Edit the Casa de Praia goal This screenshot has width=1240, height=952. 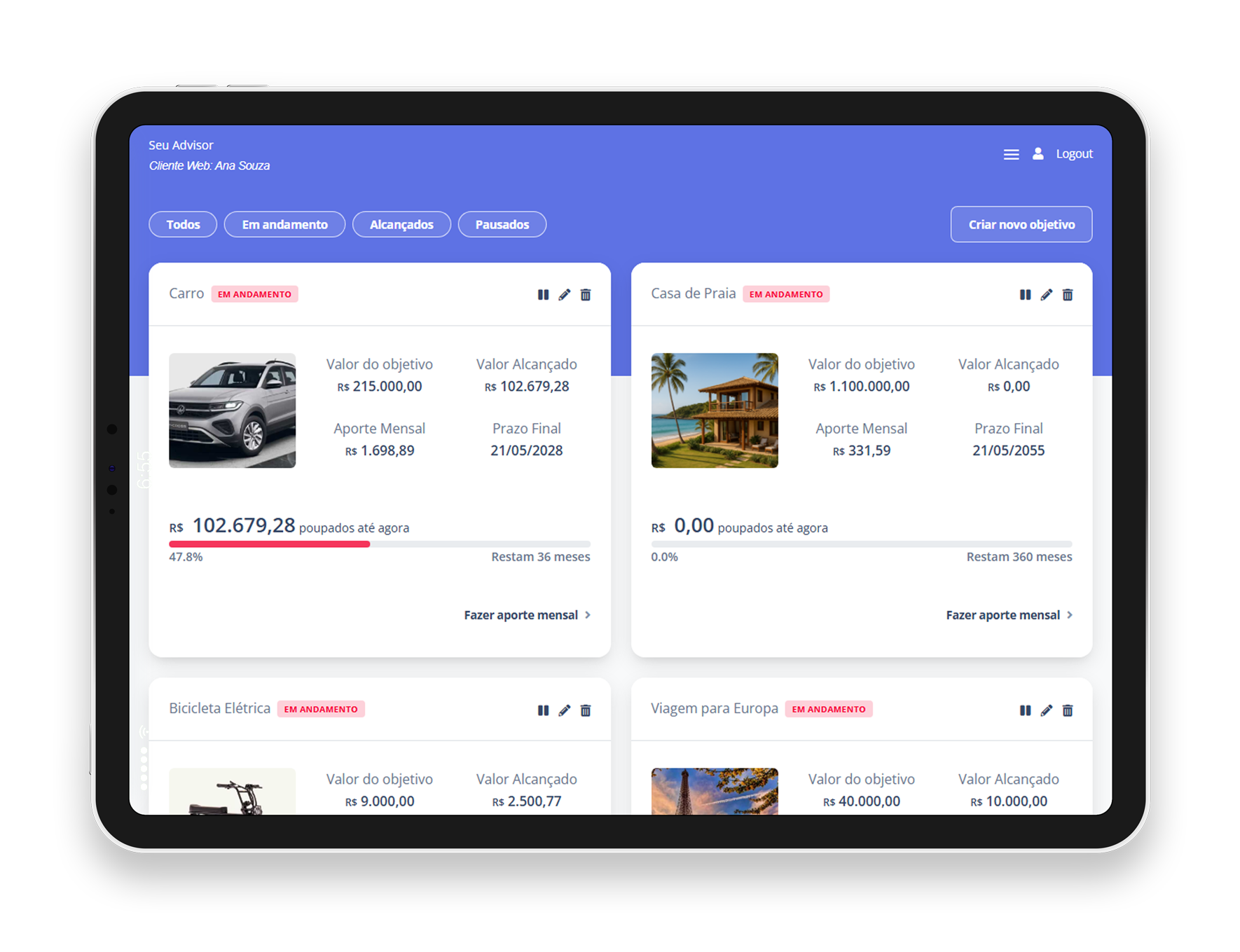tap(1046, 295)
